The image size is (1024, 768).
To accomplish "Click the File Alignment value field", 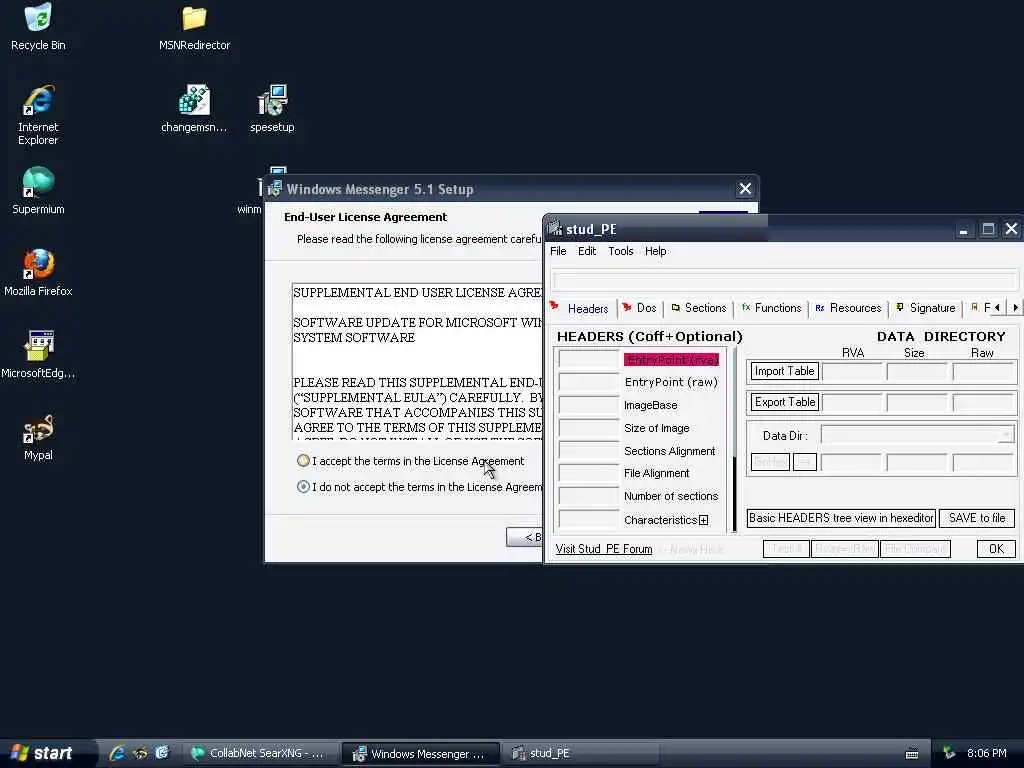I will (x=588, y=473).
